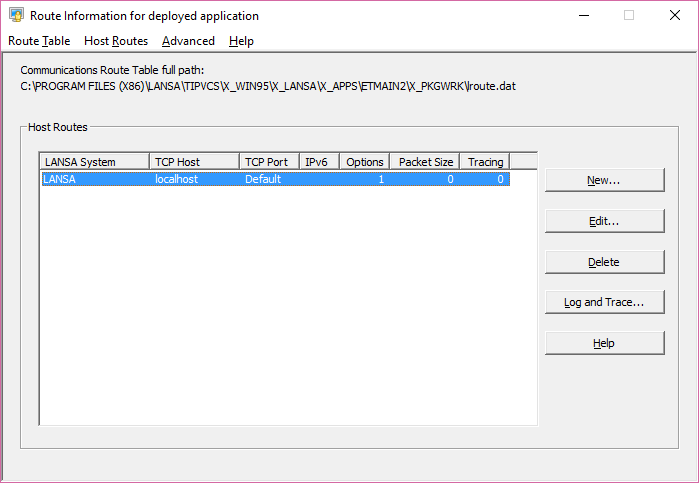The width and height of the screenshot is (699, 483).
Task: Sort by the TCP Port column header
Action: 269,162
